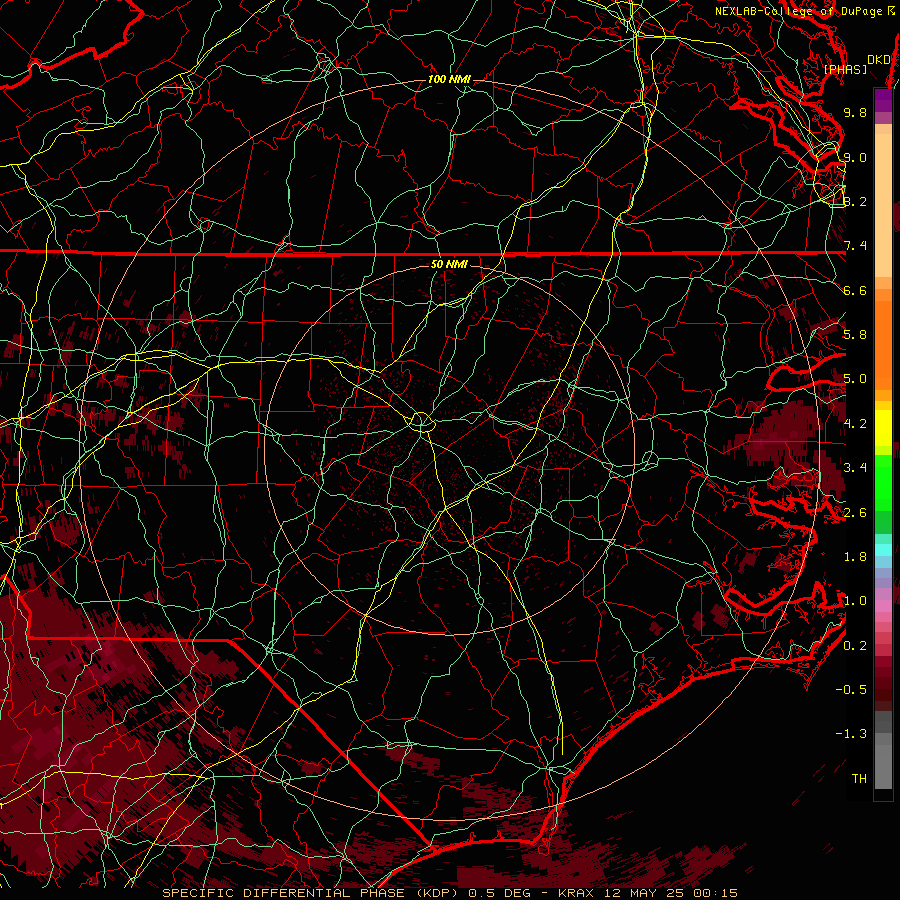Click the 4.2 value on the color scale

[x=855, y=424]
